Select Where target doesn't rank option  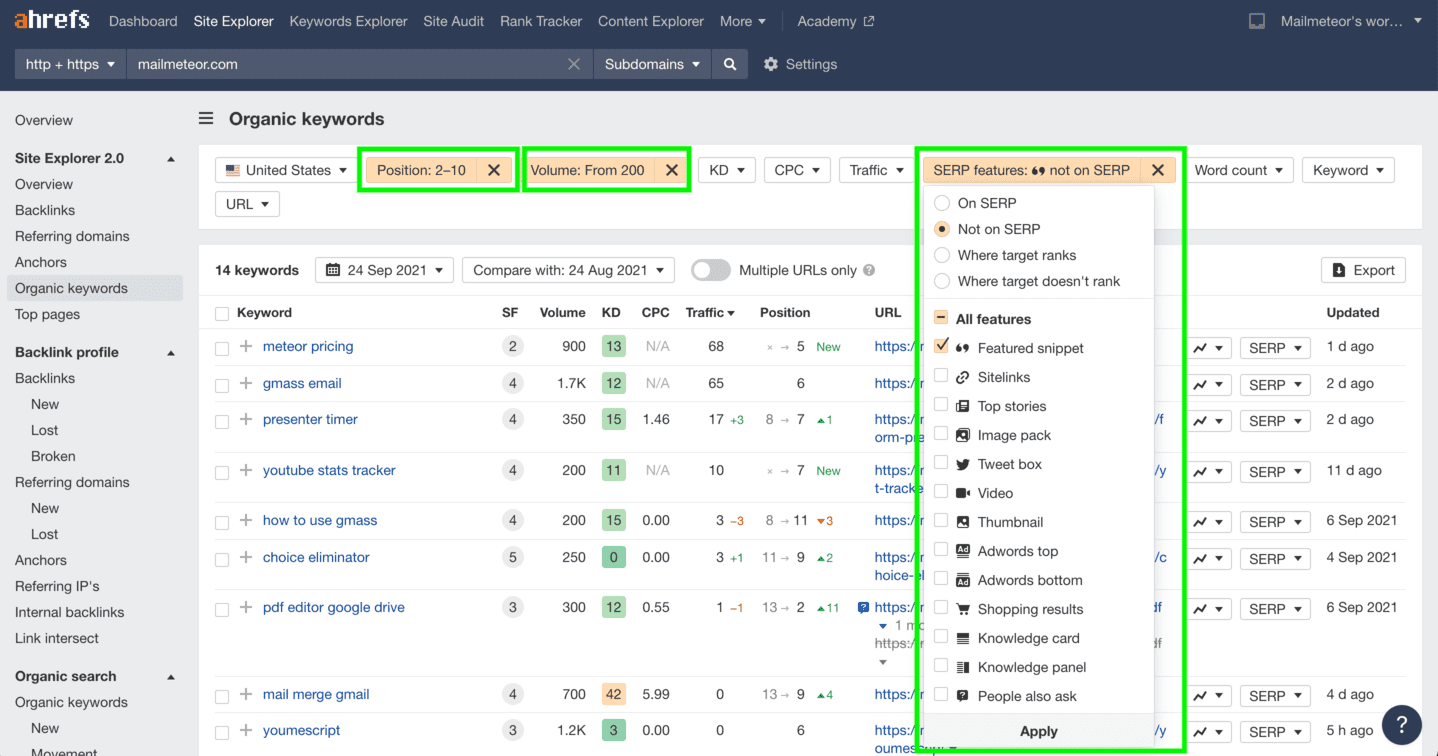941,281
